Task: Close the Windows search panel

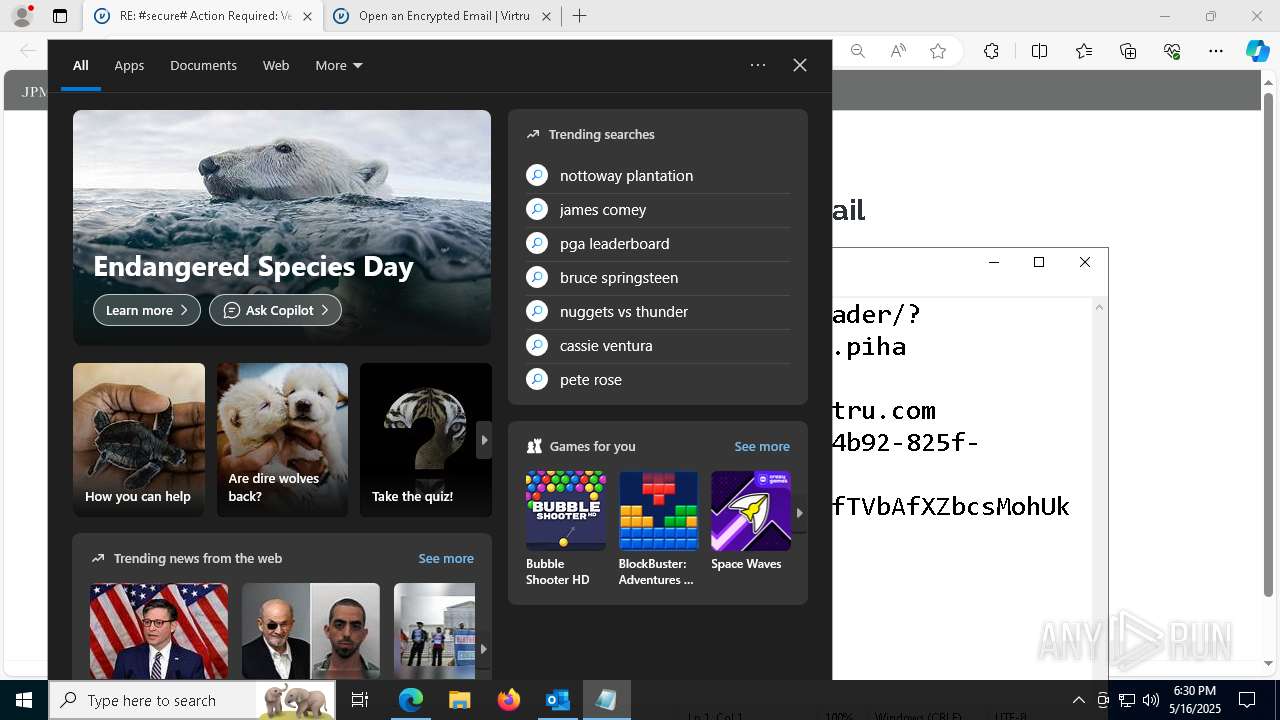Action: [800, 65]
